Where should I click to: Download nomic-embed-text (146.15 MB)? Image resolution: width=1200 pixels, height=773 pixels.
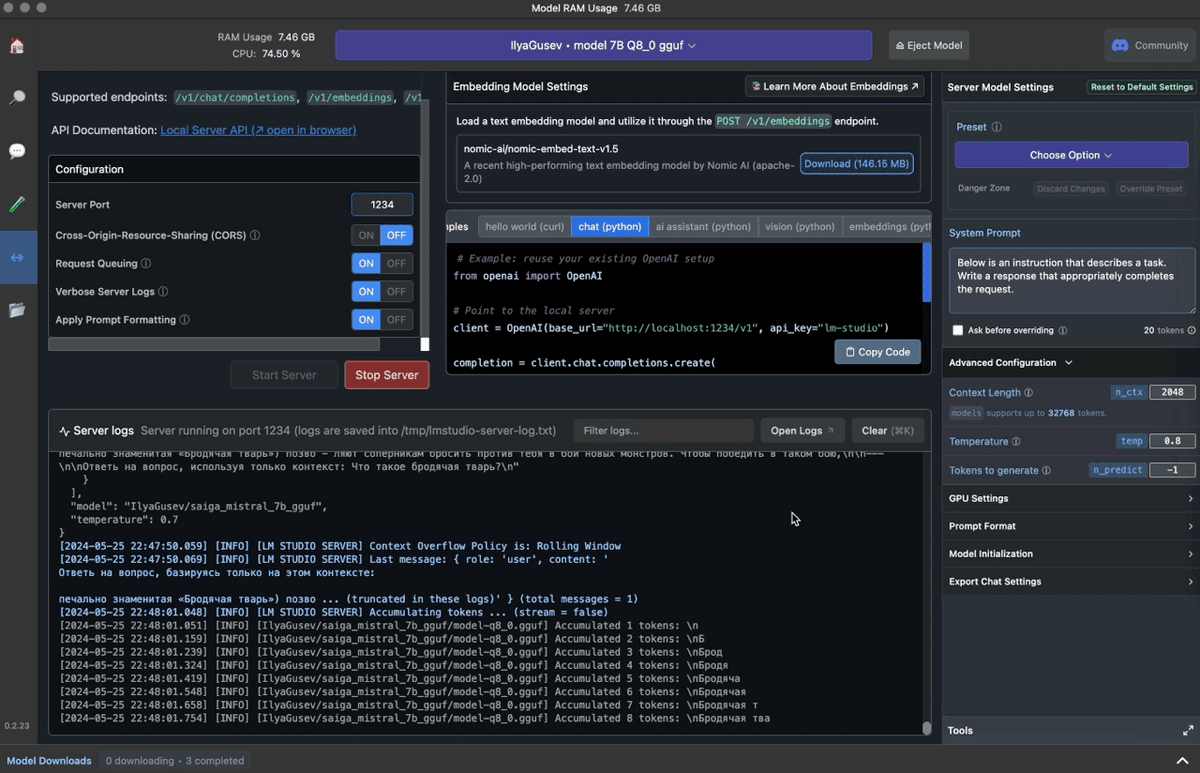[x=857, y=164]
